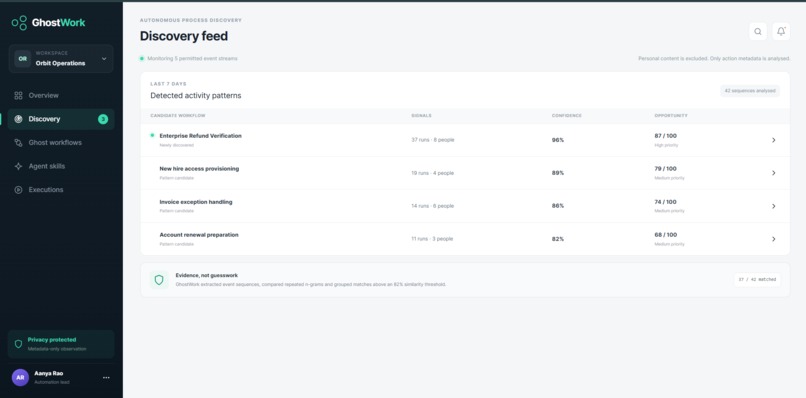The image size is (806, 398).
Task: Click the Newly discovered label
Action: tap(176, 146)
